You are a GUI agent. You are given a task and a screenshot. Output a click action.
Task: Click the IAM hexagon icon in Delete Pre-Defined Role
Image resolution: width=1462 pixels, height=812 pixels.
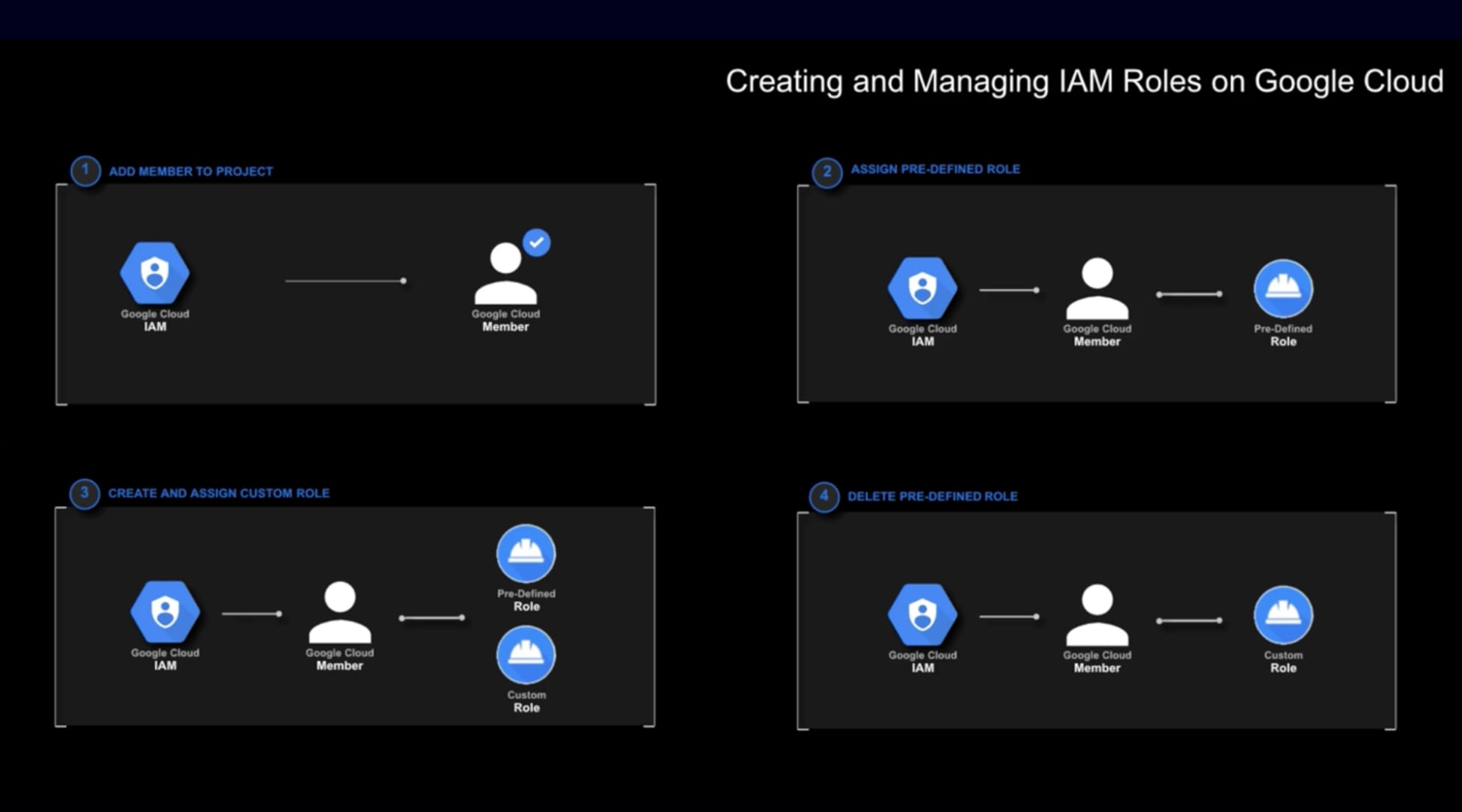click(922, 615)
